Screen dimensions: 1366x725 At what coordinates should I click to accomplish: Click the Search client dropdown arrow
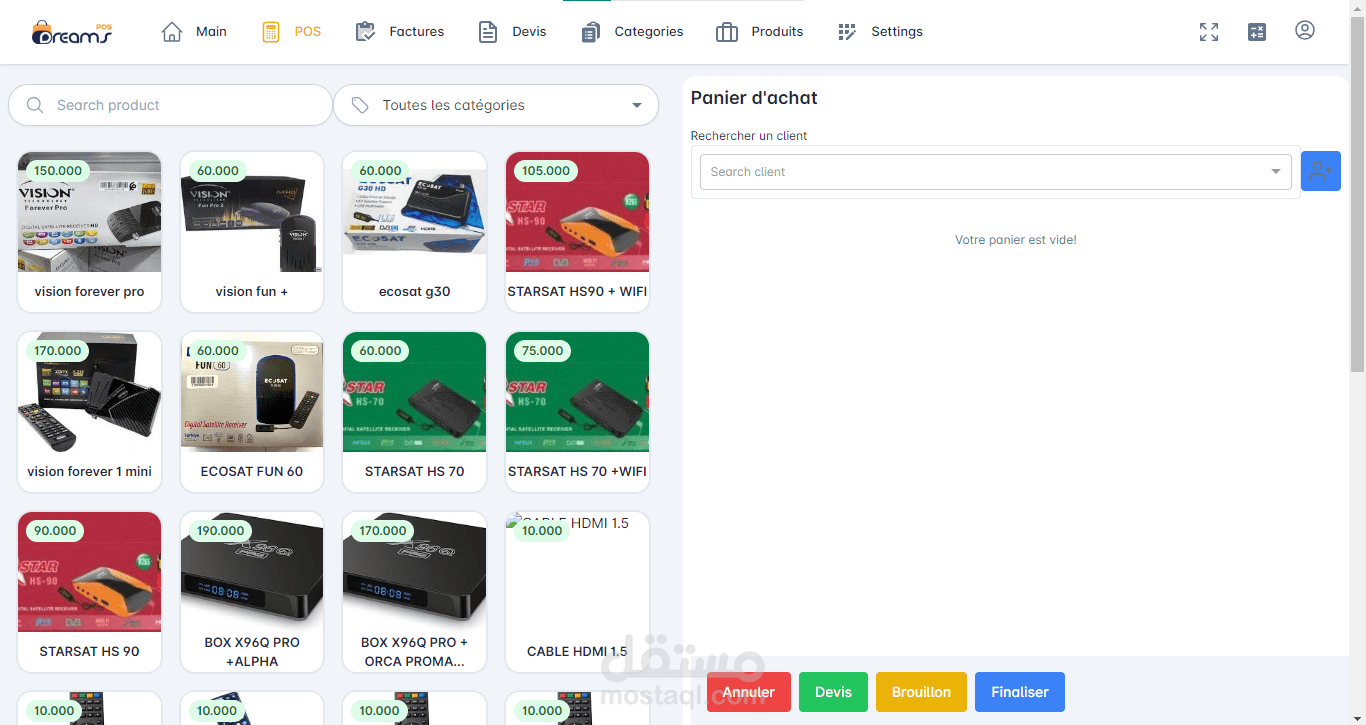[x=1276, y=172]
